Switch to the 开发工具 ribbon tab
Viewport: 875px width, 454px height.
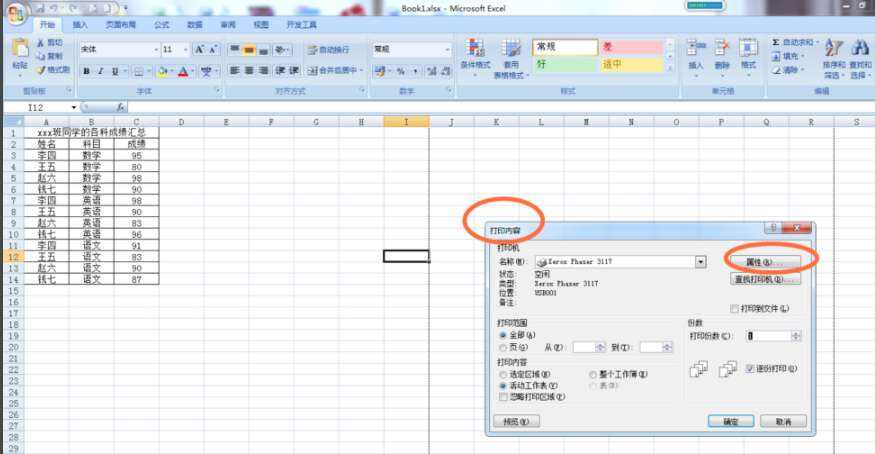(301, 25)
